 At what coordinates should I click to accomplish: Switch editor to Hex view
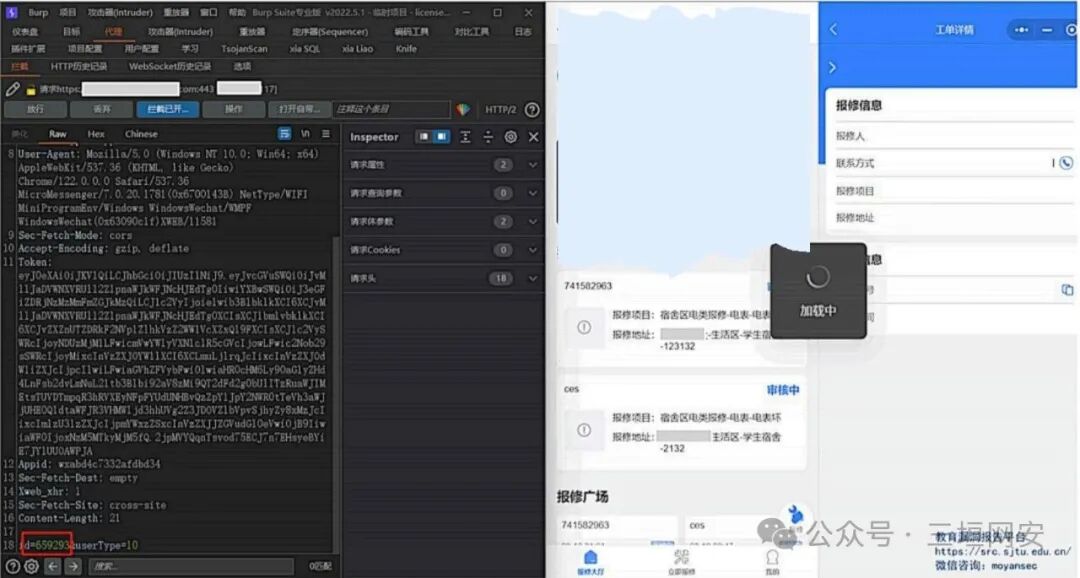96,134
